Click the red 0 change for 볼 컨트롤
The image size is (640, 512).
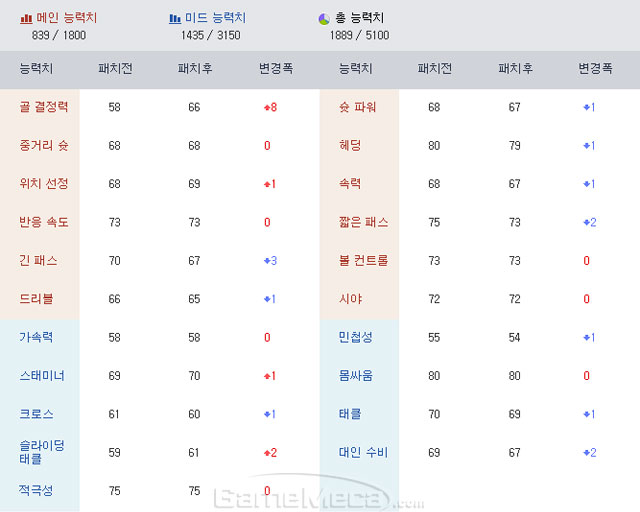pyautogui.click(x=587, y=261)
